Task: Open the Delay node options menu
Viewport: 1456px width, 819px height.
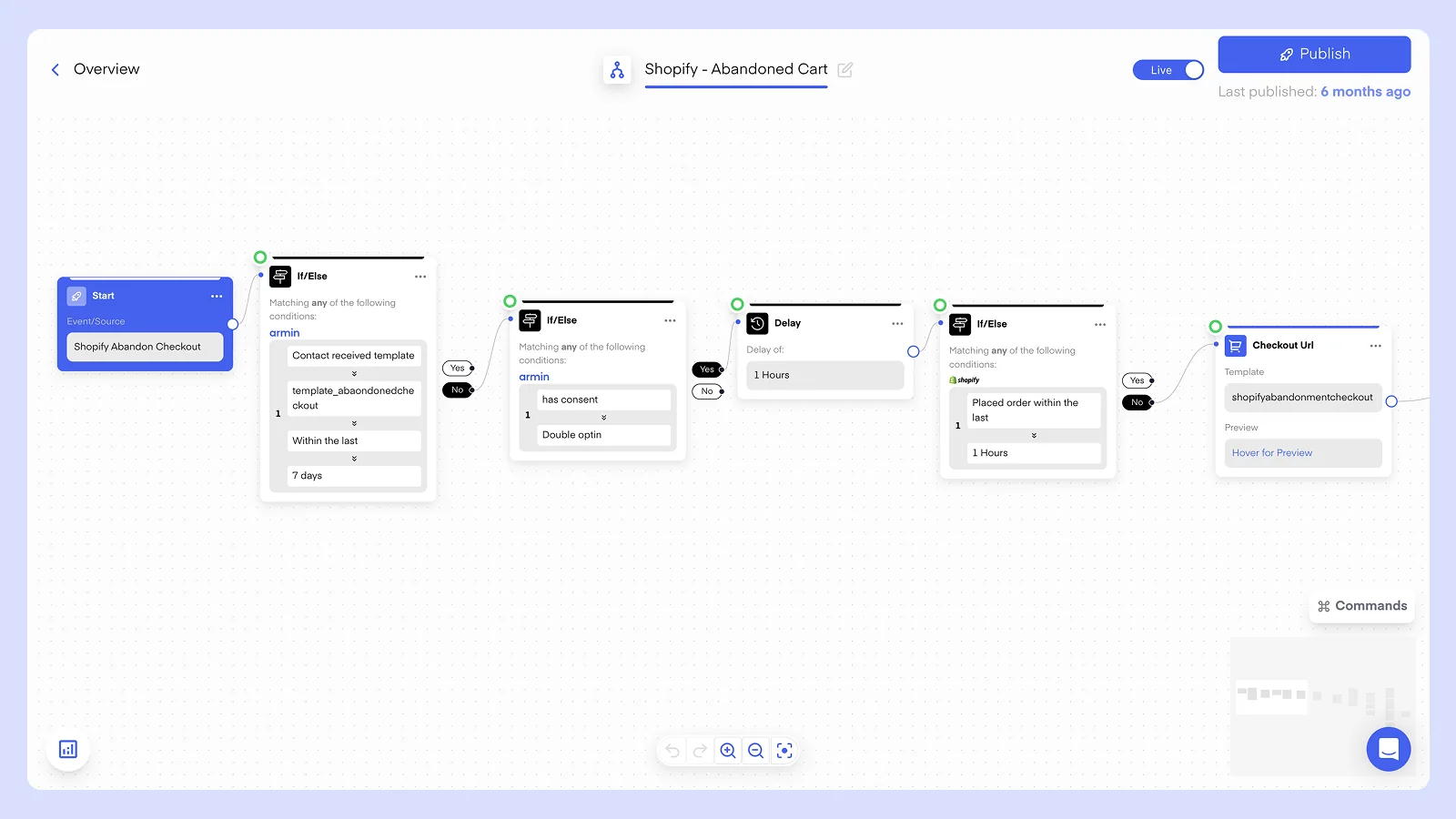Action: (897, 324)
